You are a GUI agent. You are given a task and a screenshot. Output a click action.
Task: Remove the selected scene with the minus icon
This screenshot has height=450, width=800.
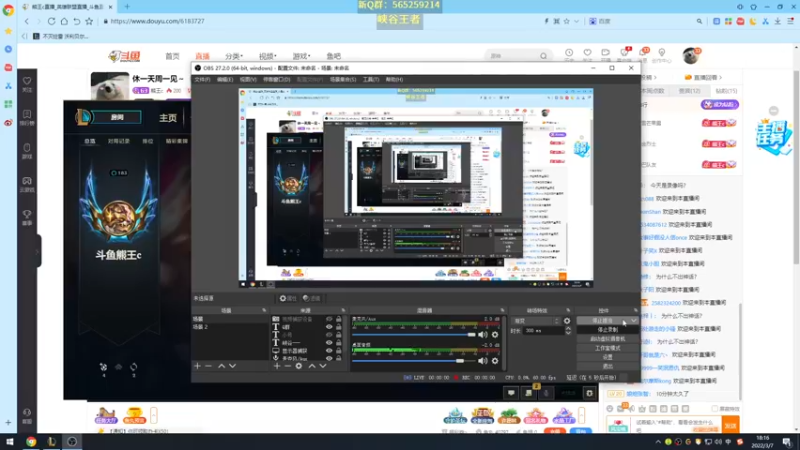[x=208, y=366]
